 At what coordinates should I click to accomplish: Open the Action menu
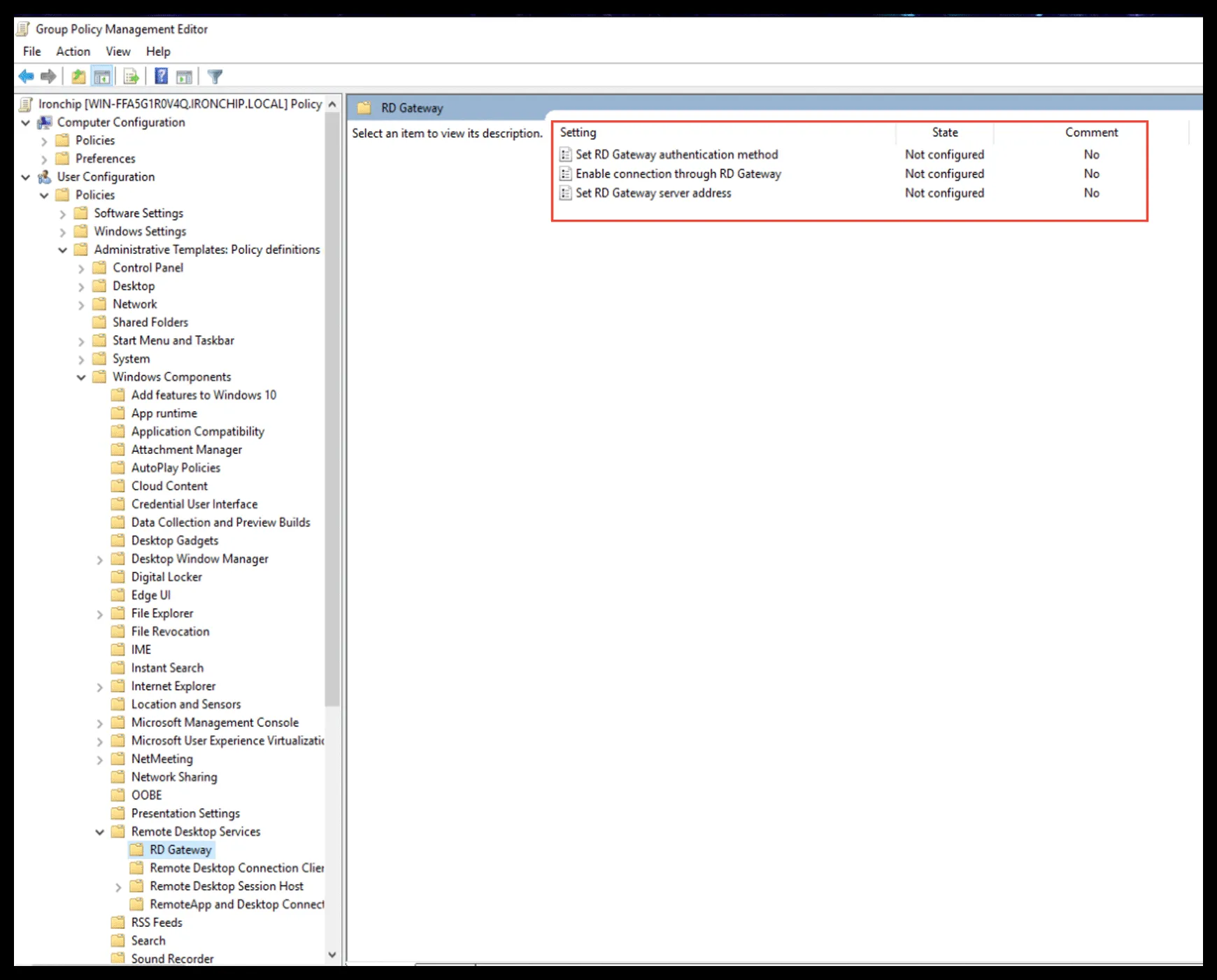coord(73,51)
